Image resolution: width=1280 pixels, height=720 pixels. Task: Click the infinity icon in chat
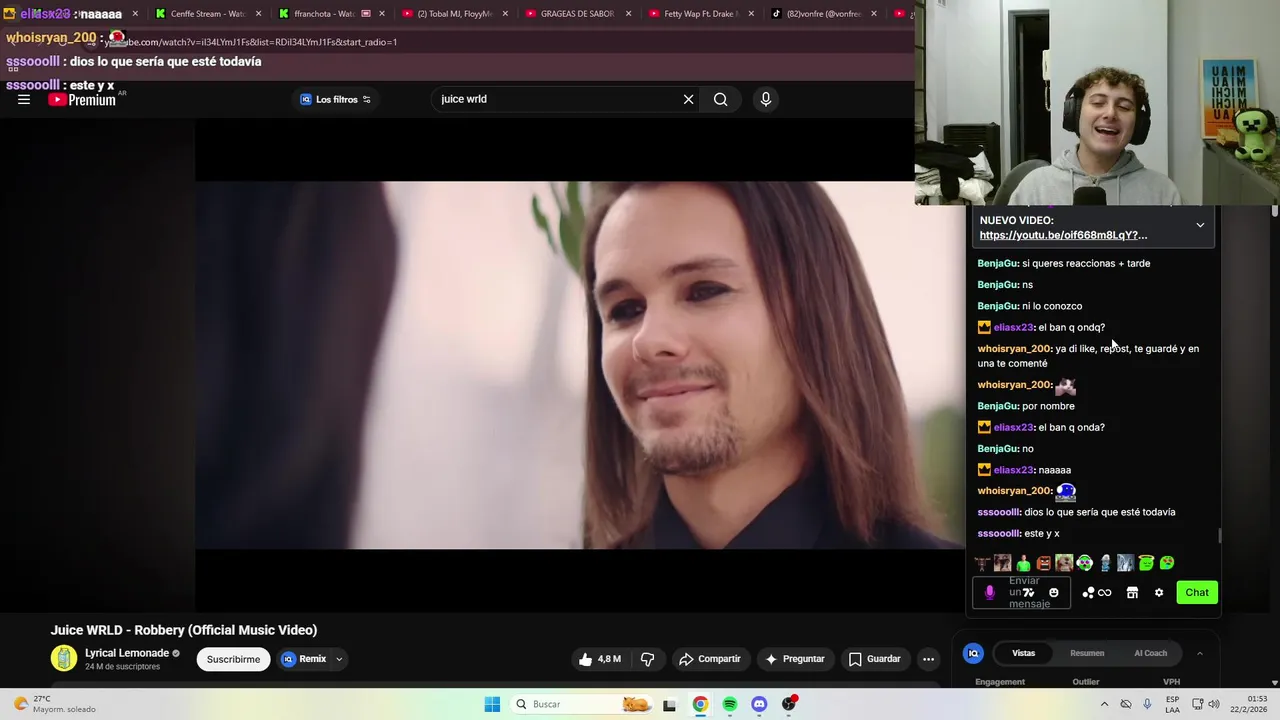click(1105, 592)
